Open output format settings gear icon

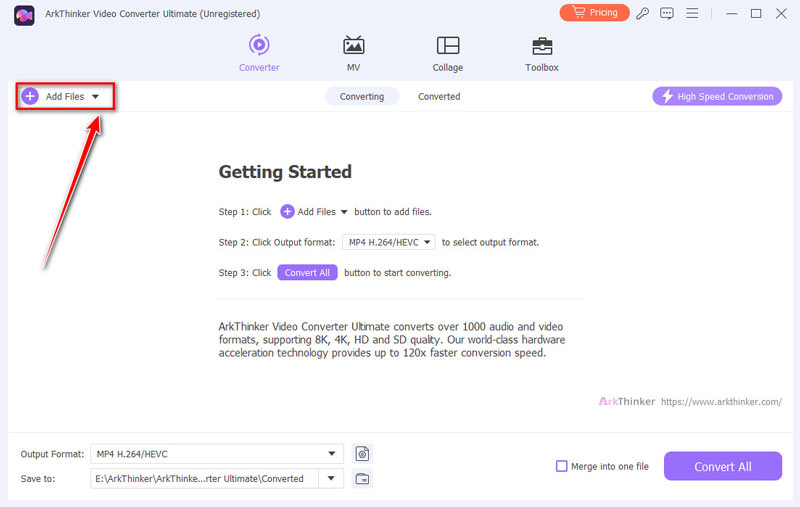coord(362,453)
